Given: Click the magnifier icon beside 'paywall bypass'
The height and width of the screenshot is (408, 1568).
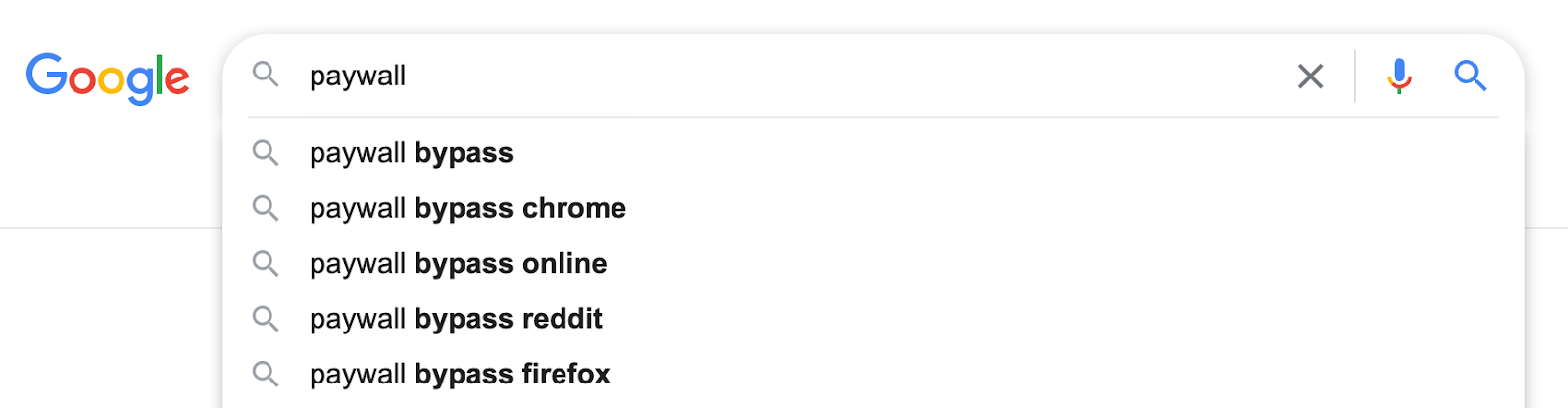Looking at the screenshot, I should pyautogui.click(x=266, y=153).
